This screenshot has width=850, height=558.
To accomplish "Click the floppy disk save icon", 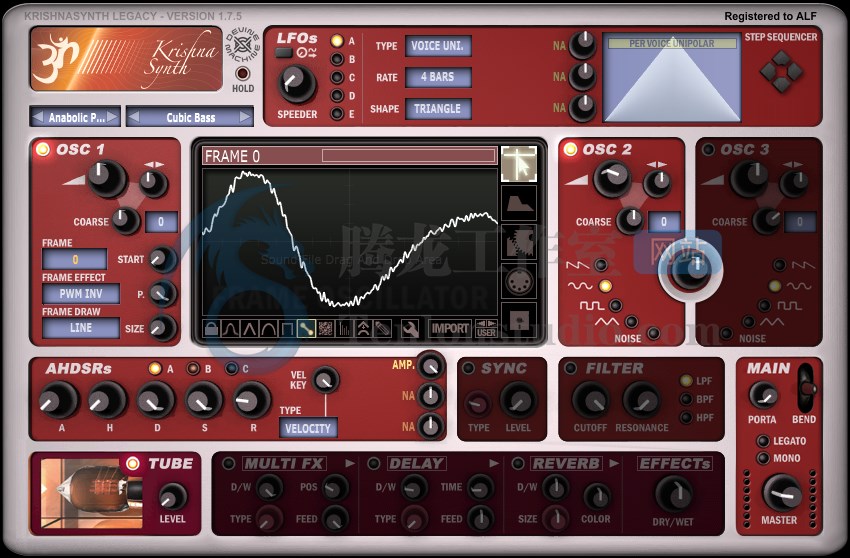I will [519, 320].
